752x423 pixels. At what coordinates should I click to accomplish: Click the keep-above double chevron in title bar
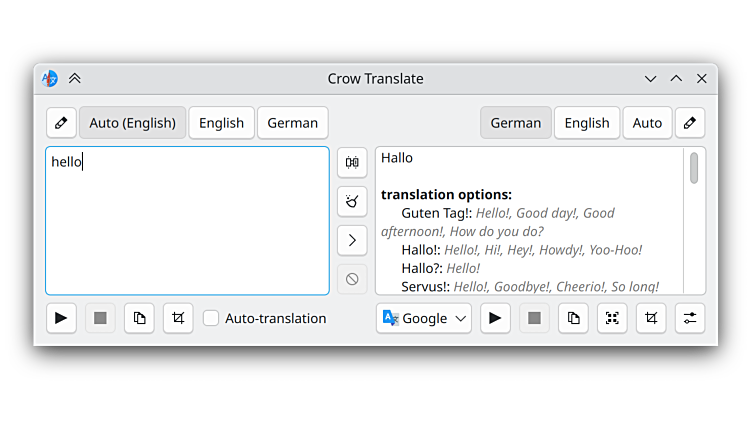[75, 79]
